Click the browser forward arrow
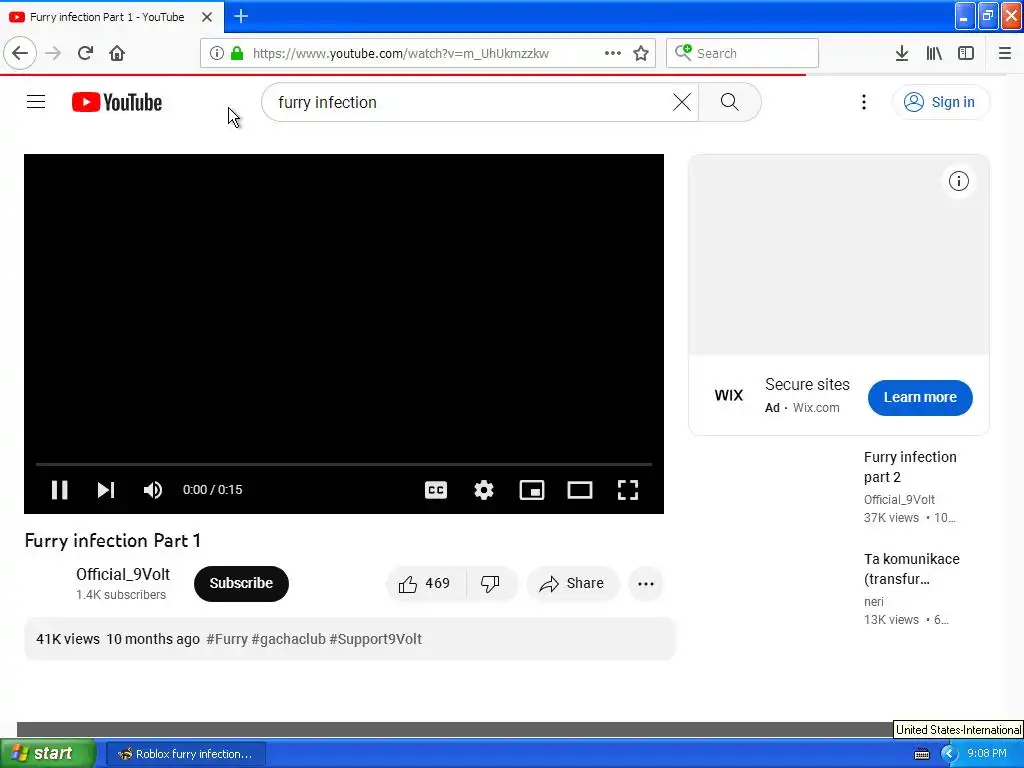The image size is (1024, 768). [53, 53]
